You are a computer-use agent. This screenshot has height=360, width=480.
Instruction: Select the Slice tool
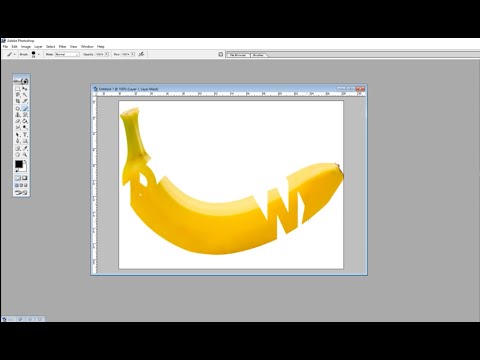tap(25, 101)
